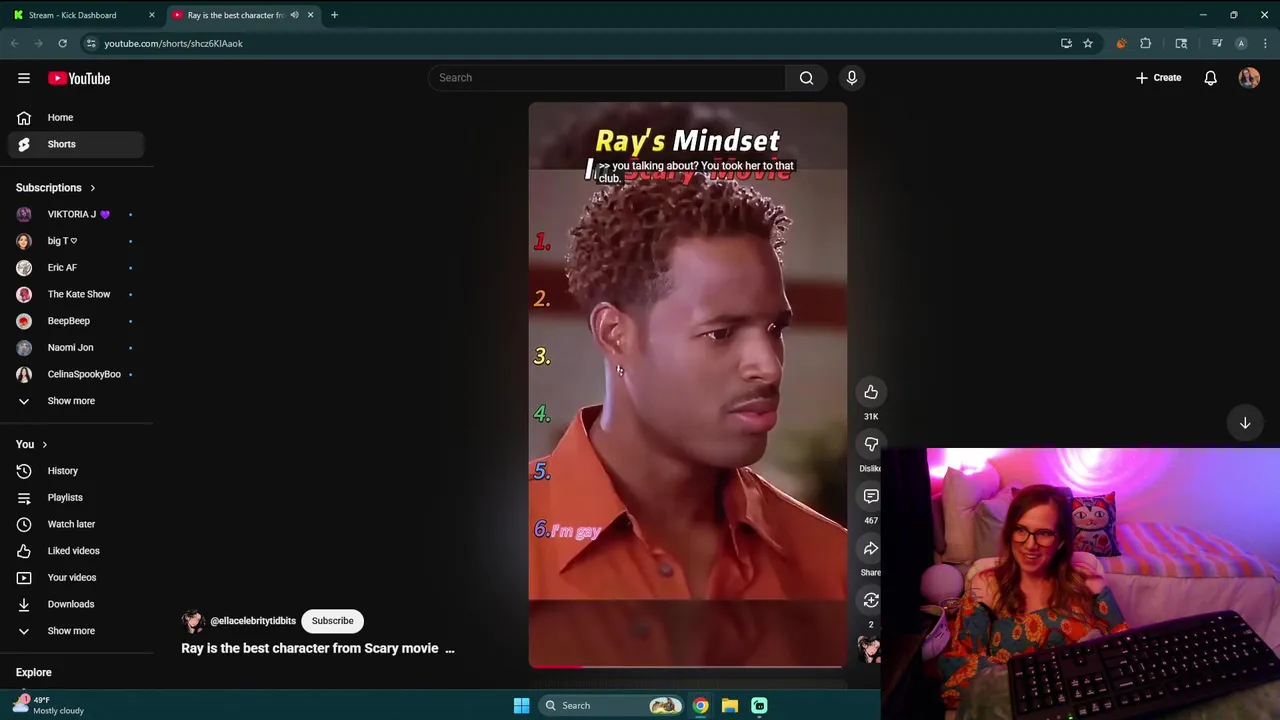Screen dimensions: 1280x720
Task: Open History in the sidebar
Action: [x=76, y=471]
